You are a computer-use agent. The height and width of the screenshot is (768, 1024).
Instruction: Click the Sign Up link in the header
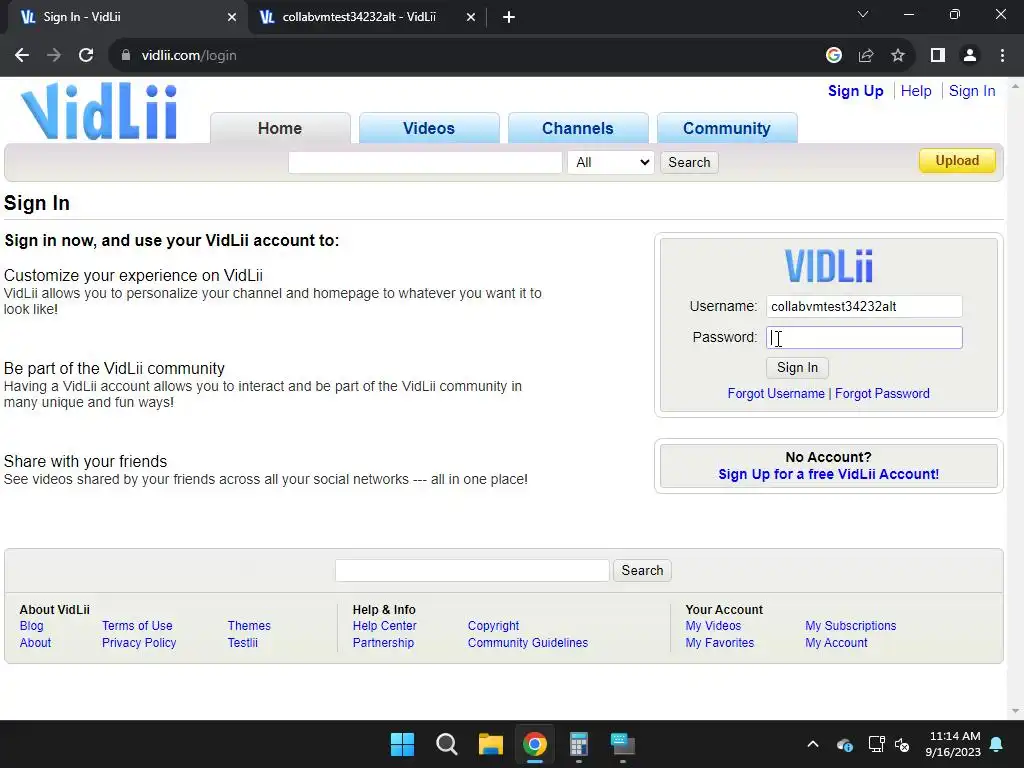click(x=856, y=91)
